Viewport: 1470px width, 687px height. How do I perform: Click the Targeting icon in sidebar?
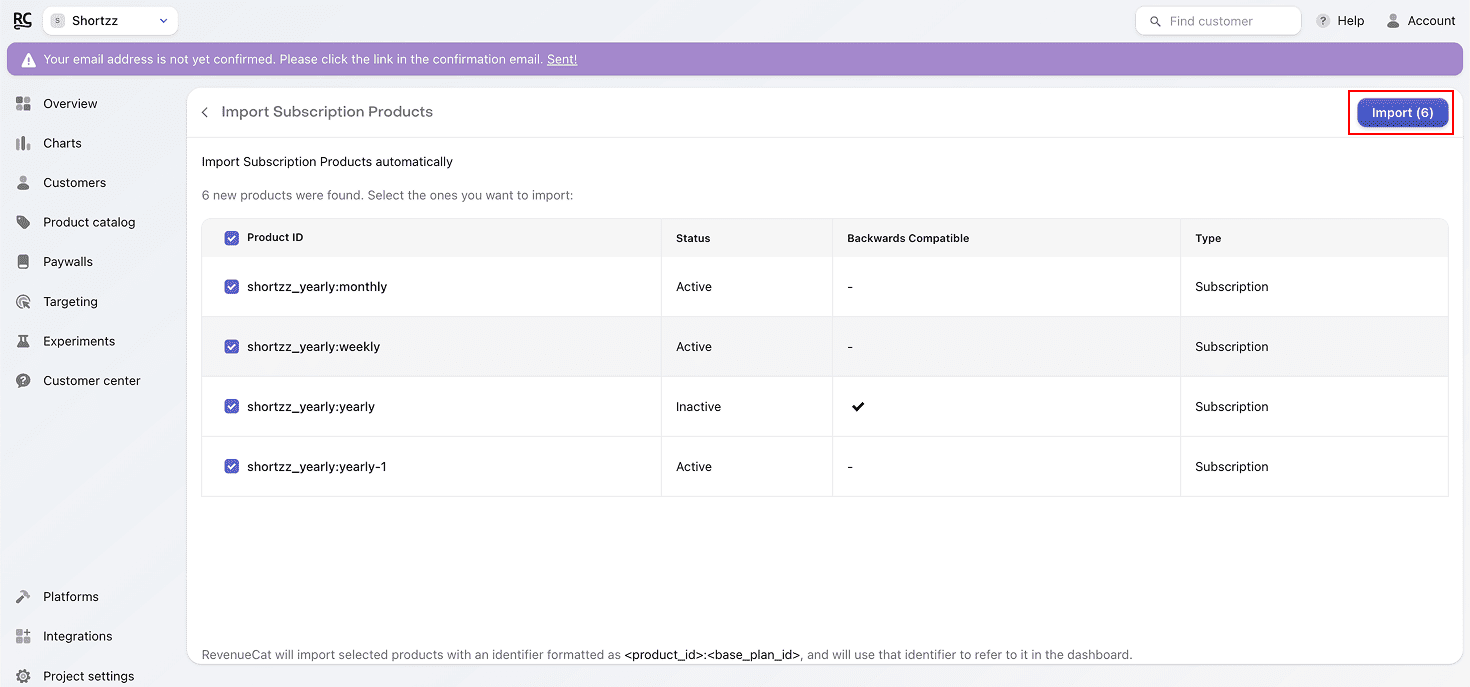23,302
